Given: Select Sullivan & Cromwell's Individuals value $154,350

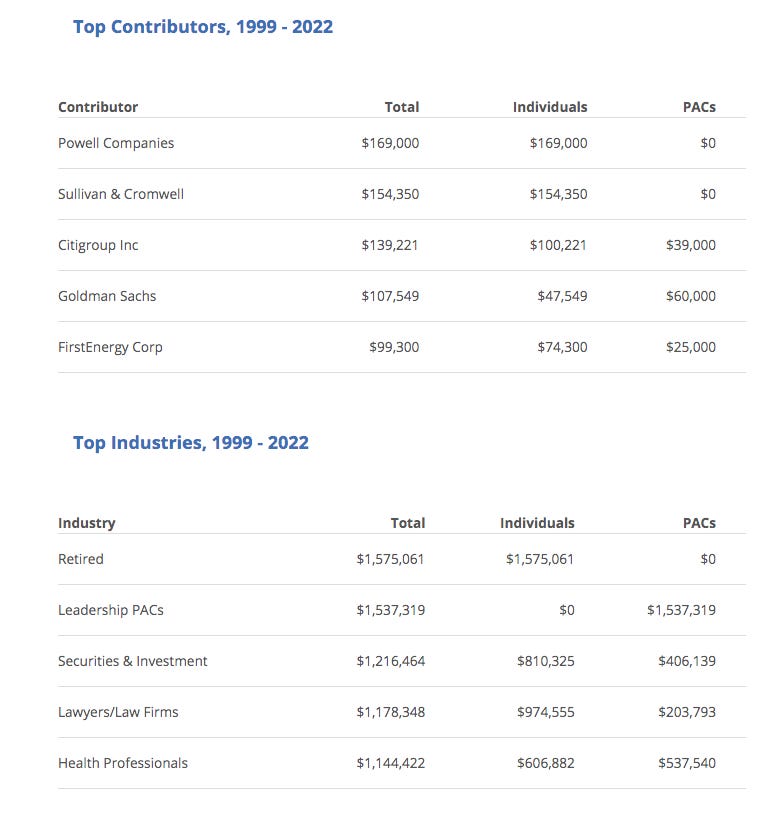Looking at the screenshot, I should (x=558, y=194).
